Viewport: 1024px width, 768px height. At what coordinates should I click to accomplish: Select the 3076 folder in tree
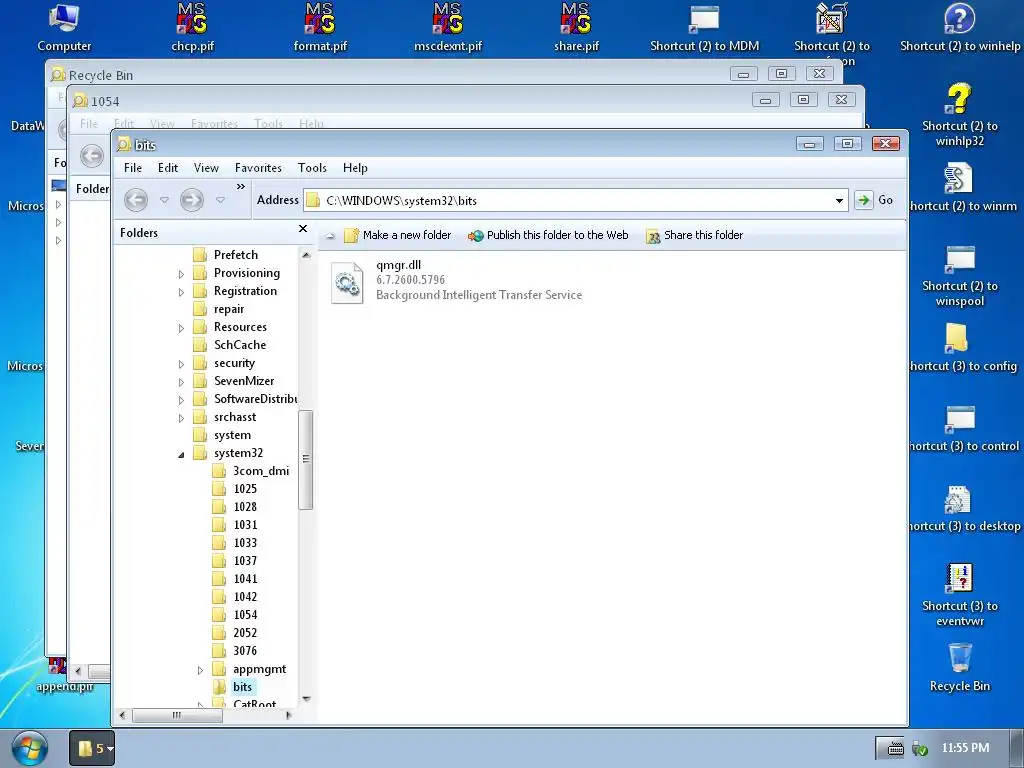245,650
